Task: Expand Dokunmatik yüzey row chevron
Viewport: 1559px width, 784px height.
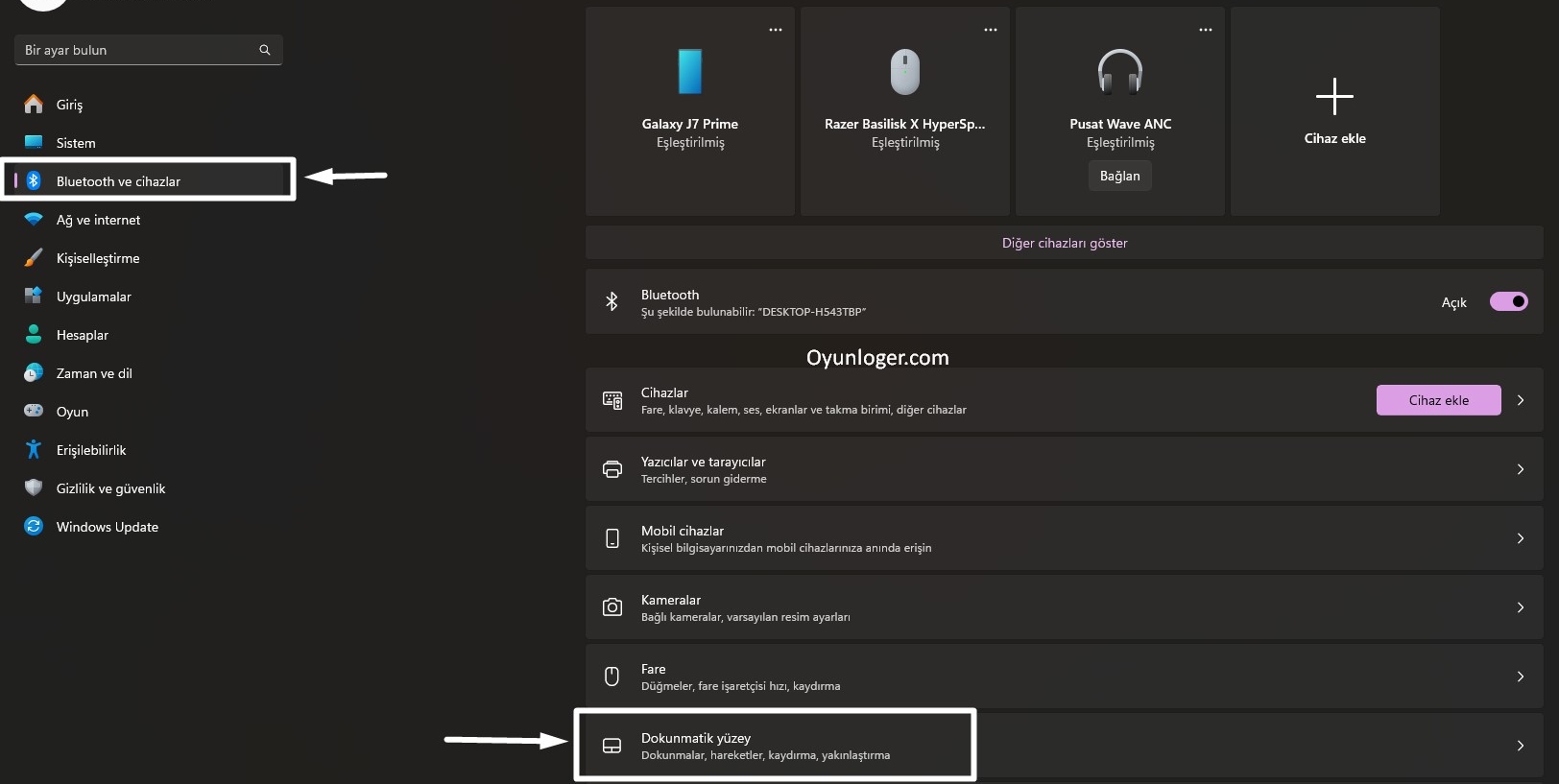Action: click(x=1521, y=746)
